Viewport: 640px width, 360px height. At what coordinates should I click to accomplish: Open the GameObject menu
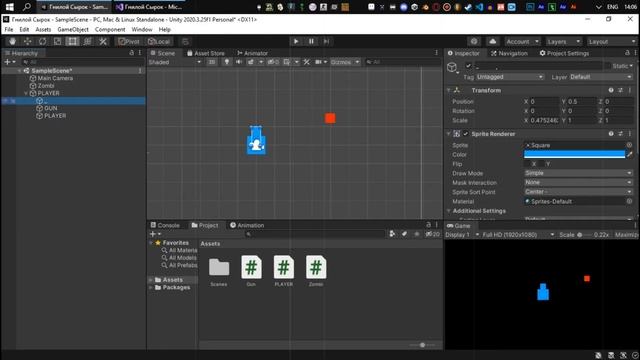coord(73,29)
